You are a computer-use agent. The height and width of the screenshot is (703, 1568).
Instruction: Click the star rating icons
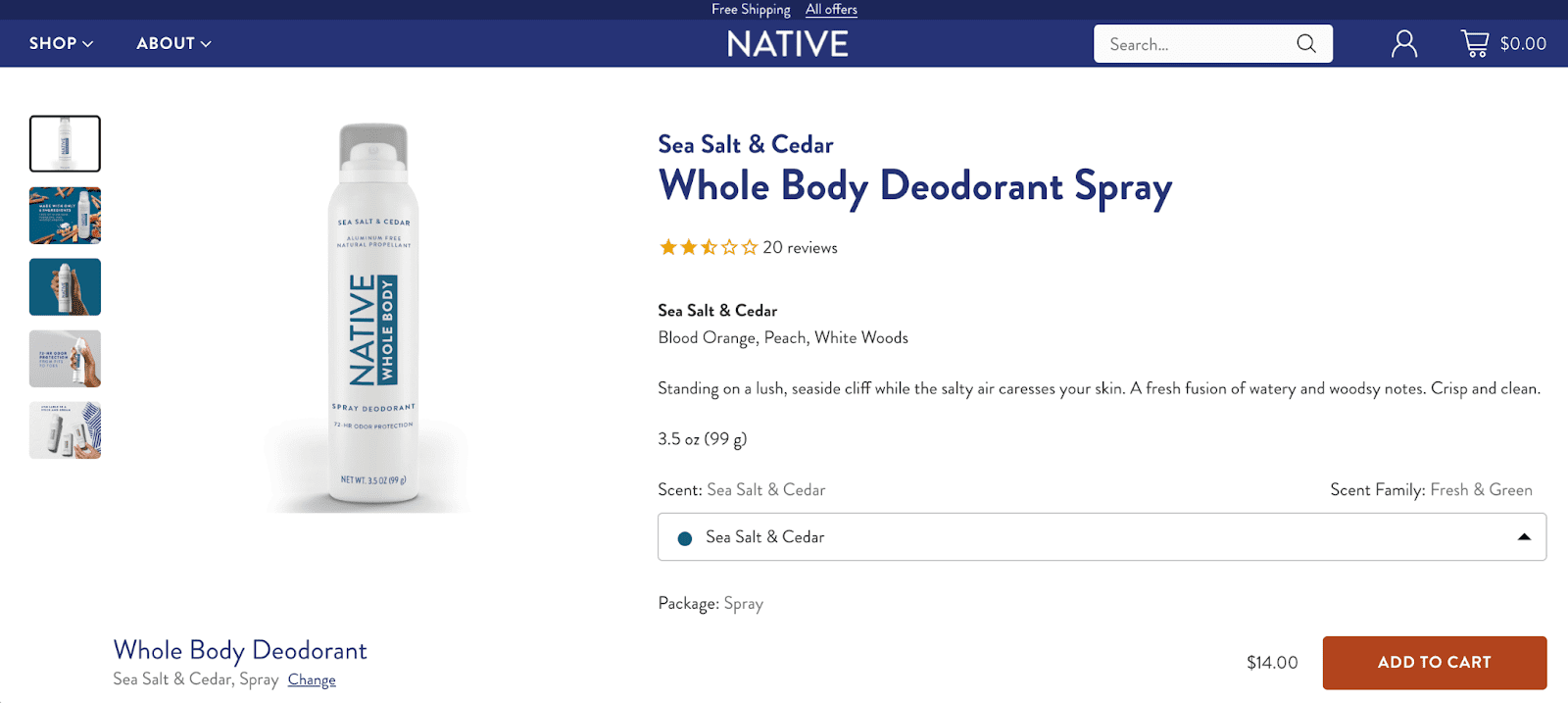pos(708,247)
